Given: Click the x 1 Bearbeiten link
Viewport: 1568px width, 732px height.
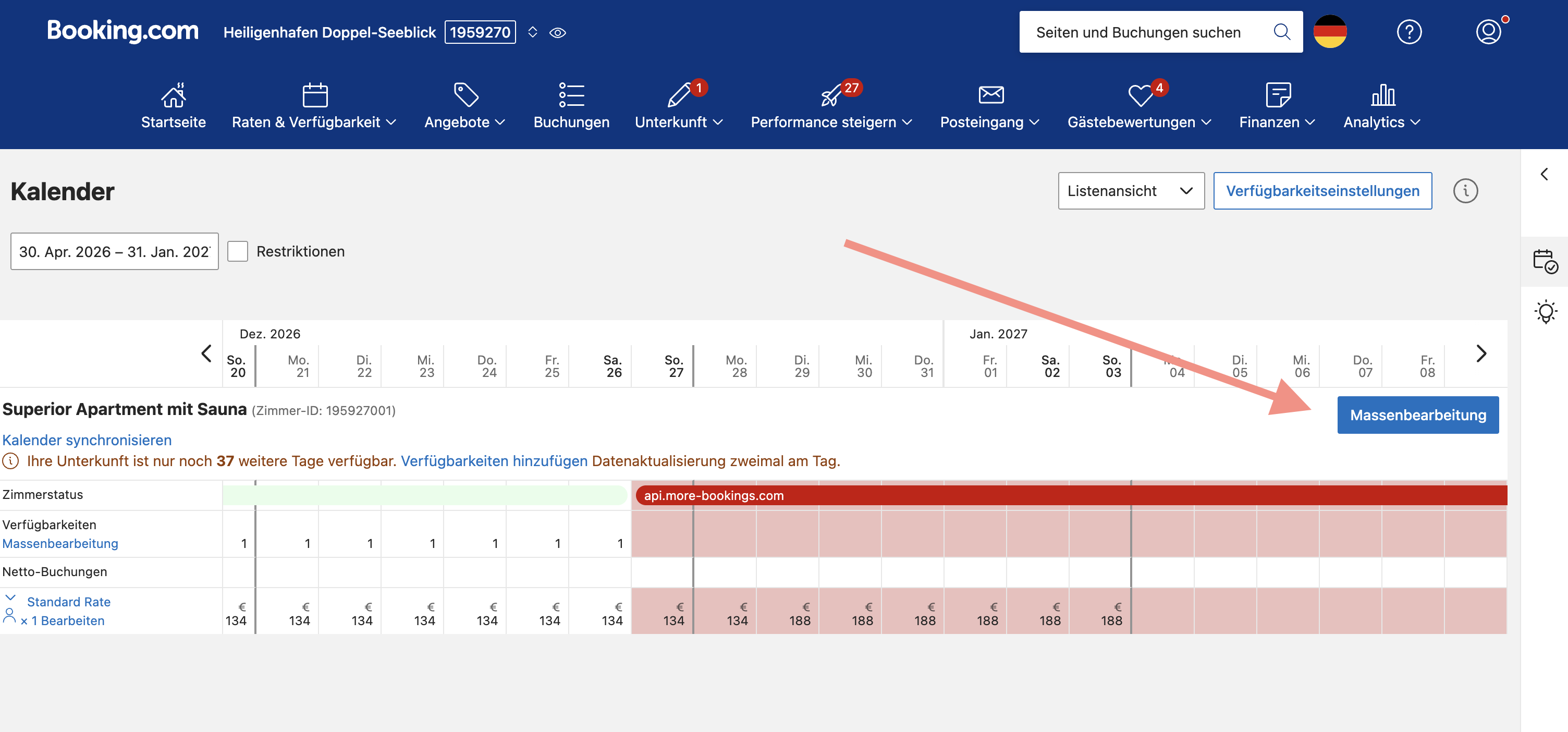Looking at the screenshot, I should point(62,620).
